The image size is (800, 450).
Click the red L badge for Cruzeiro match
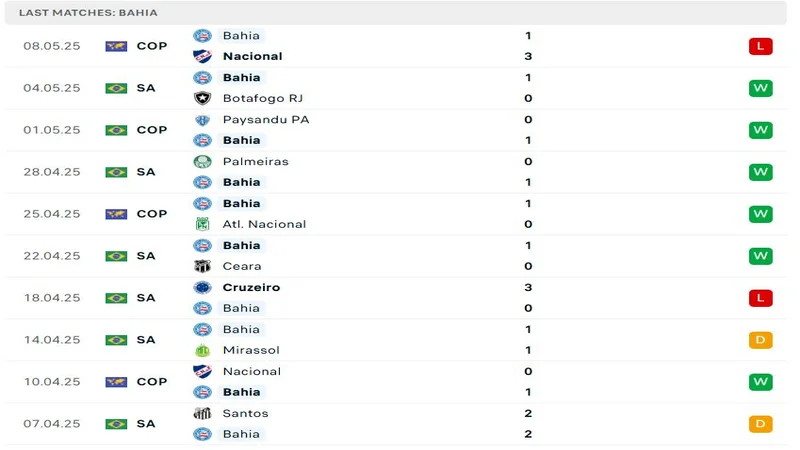(760, 298)
